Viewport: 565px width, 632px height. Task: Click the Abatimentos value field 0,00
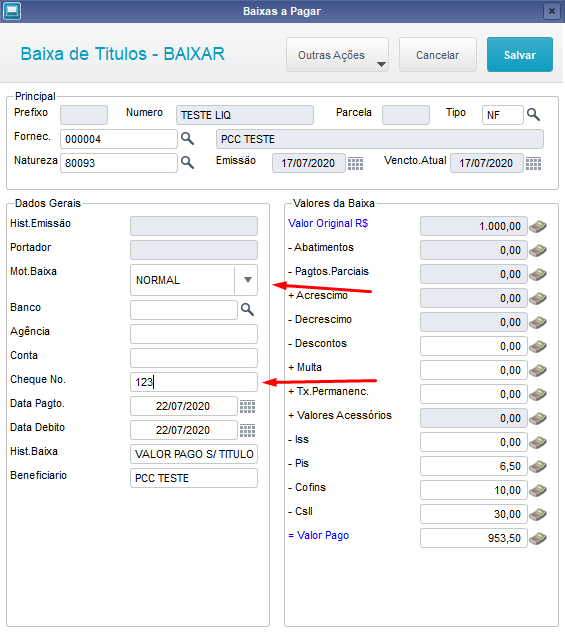(x=474, y=250)
